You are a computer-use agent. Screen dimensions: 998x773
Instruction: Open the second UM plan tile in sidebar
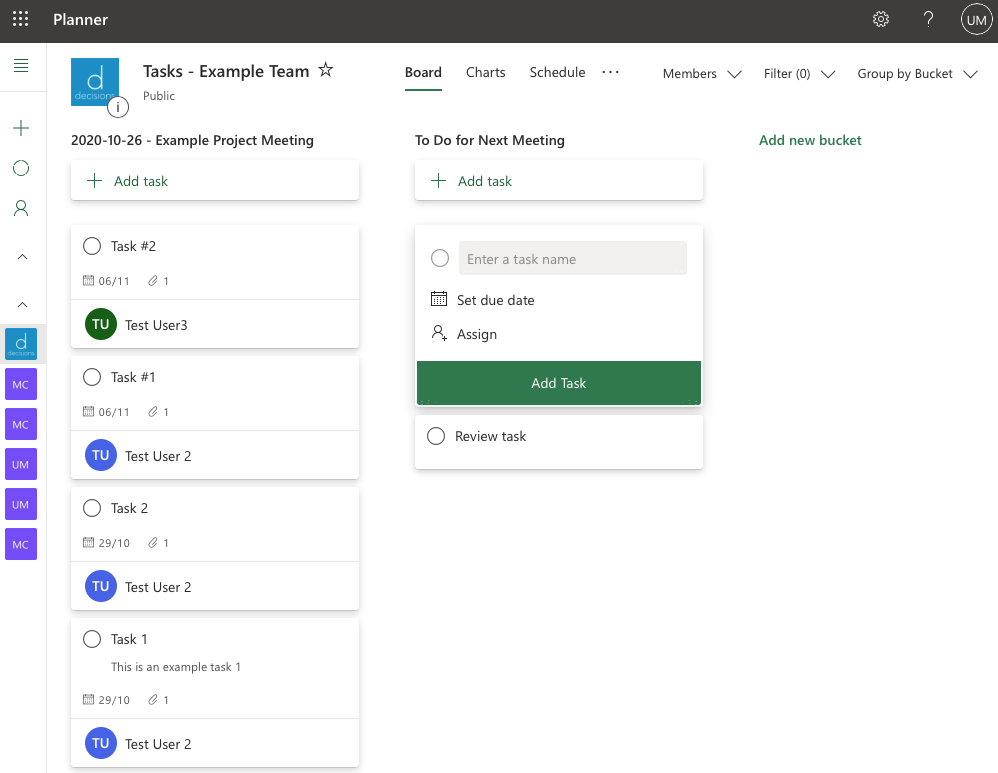pos(21,504)
